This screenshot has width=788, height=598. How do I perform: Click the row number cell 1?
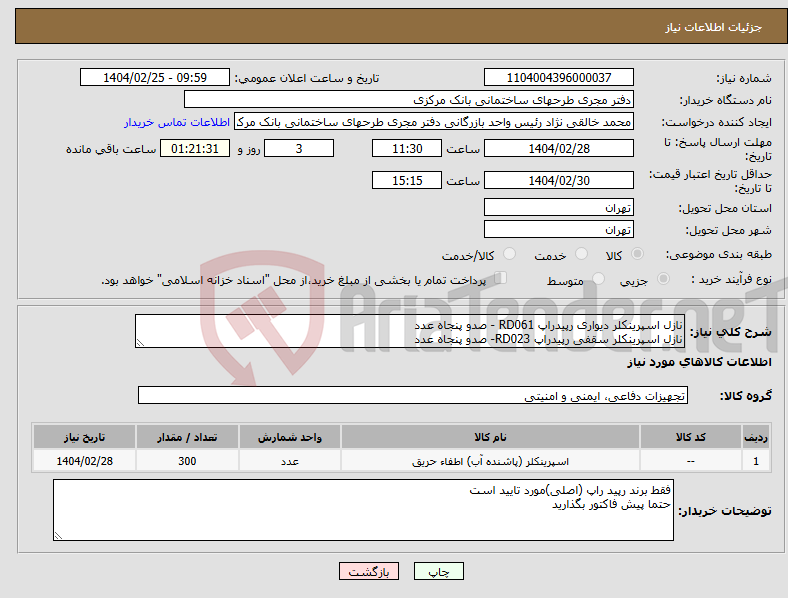pos(756,461)
